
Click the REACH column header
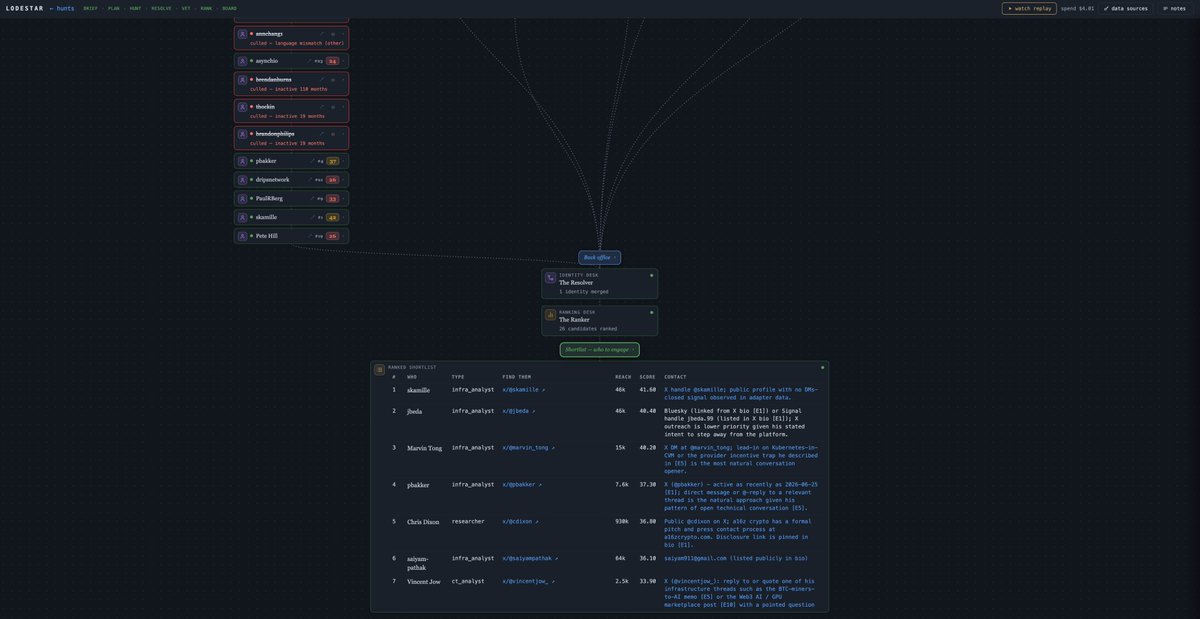(623, 377)
